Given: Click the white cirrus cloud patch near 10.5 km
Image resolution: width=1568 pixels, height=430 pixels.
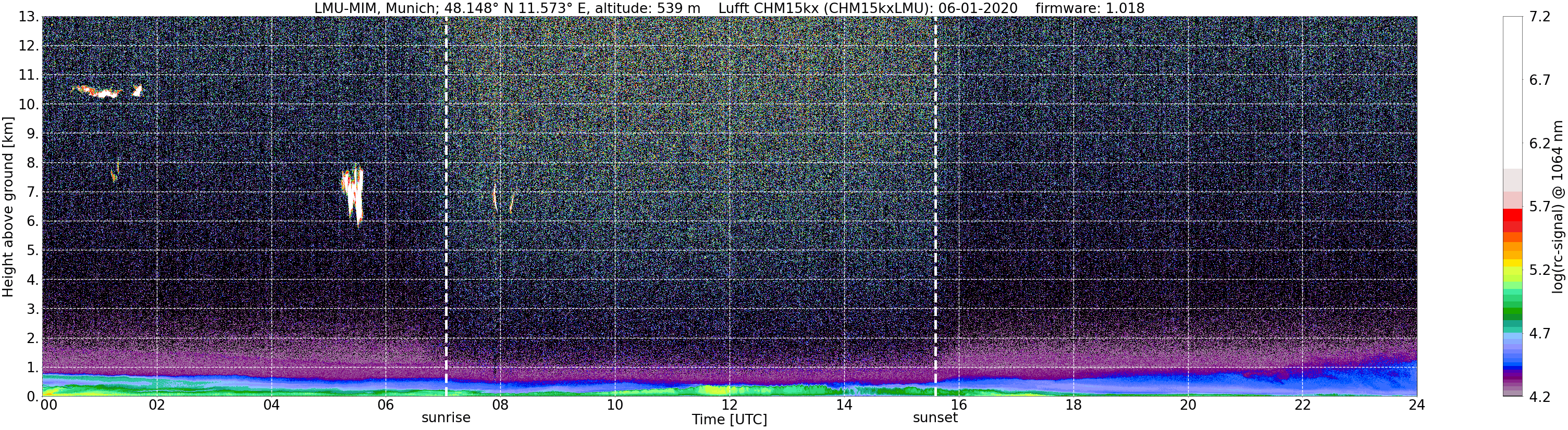Looking at the screenshot, I should (106, 93).
